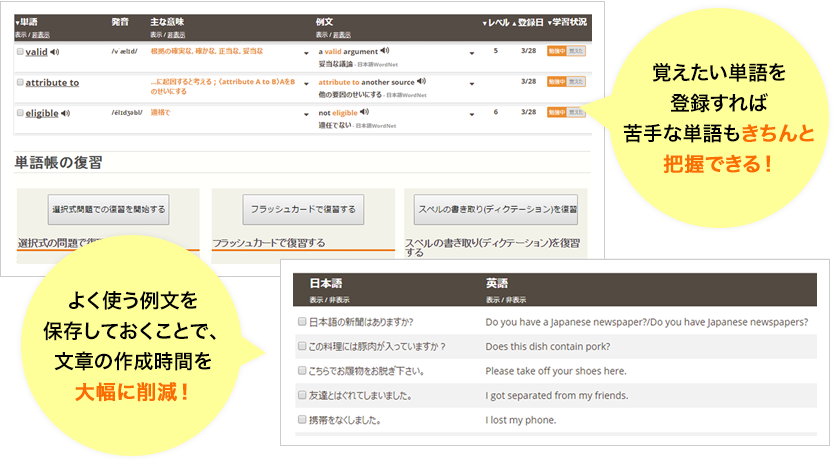The image size is (836, 462).
Task: Expand example dropdown for 'a valid argument'
Action: 472,53
